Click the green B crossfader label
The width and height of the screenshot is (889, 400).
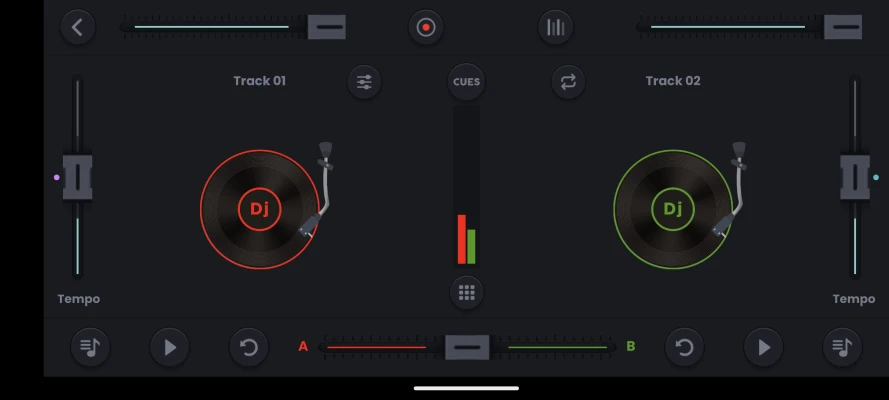(x=630, y=347)
